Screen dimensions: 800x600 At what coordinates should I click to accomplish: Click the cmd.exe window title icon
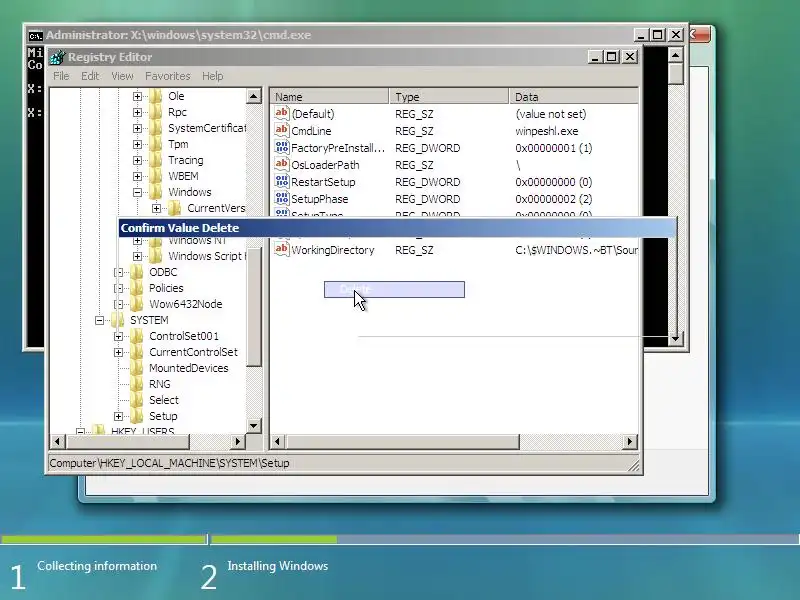tap(35, 36)
